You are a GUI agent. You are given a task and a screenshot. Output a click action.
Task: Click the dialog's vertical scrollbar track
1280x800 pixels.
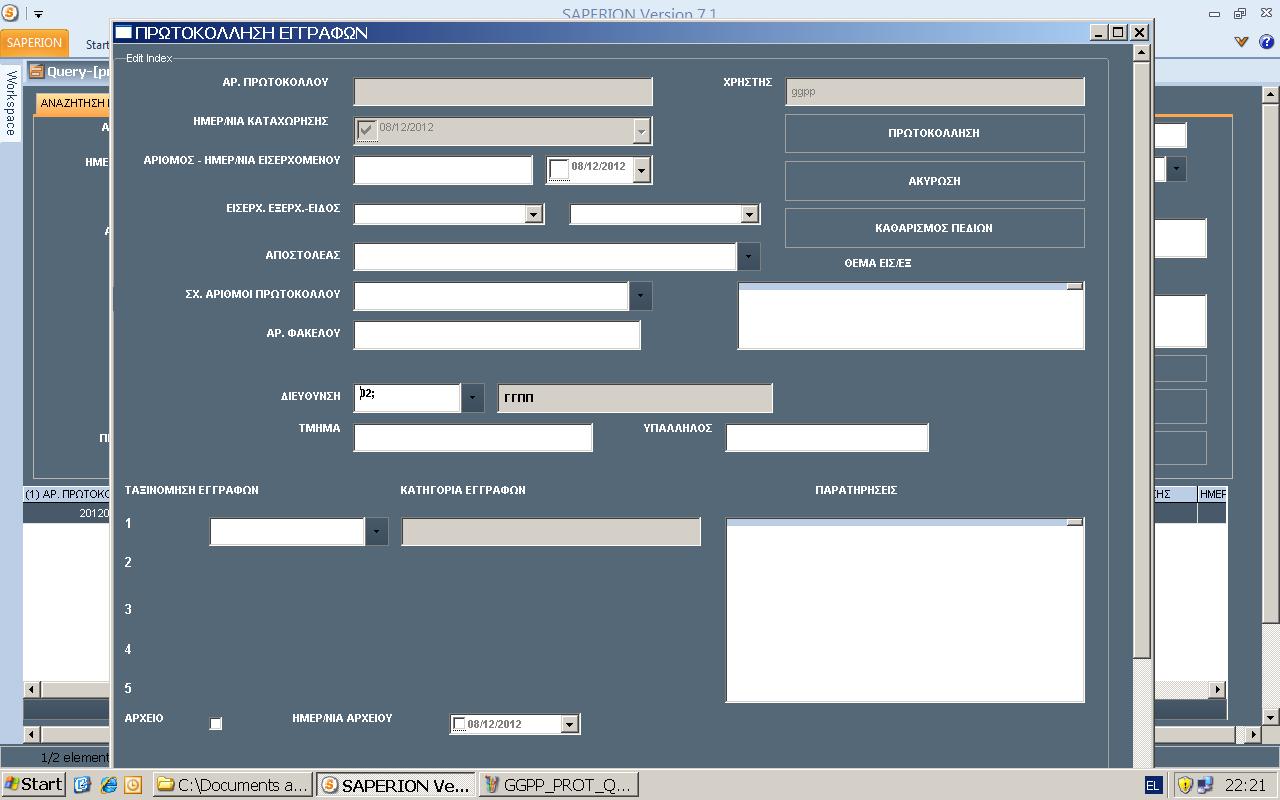(1141, 400)
